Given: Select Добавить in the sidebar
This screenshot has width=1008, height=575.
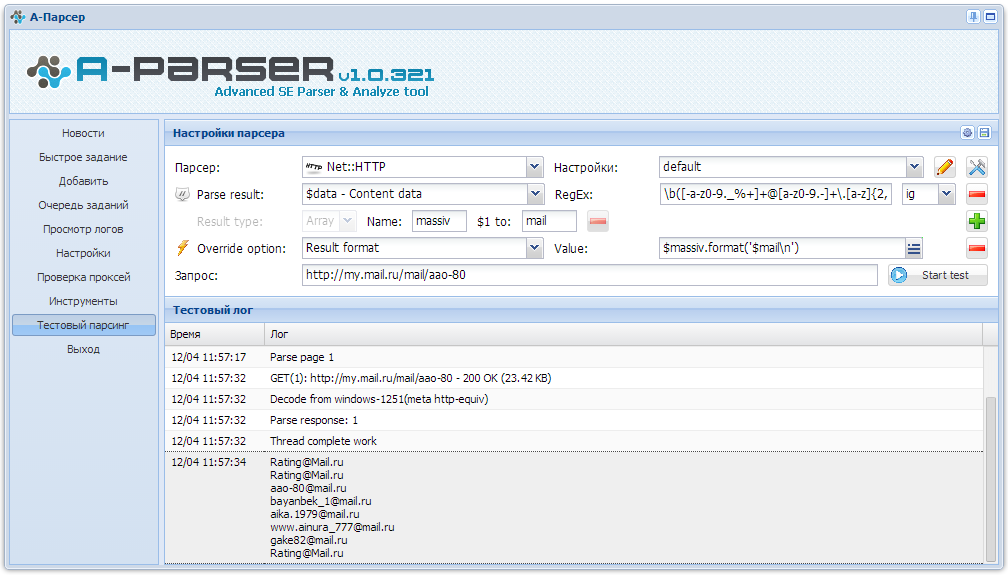Looking at the screenshot, I should (x=83, y=181).
